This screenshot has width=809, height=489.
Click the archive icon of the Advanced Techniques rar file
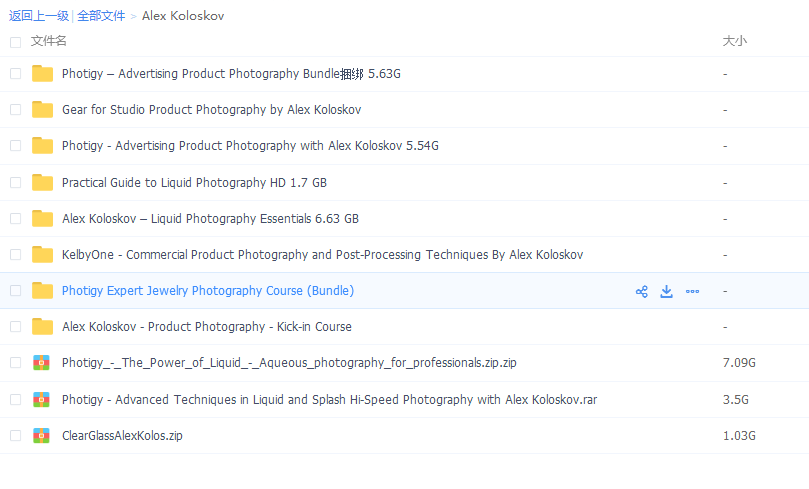(x=41, y=400)
